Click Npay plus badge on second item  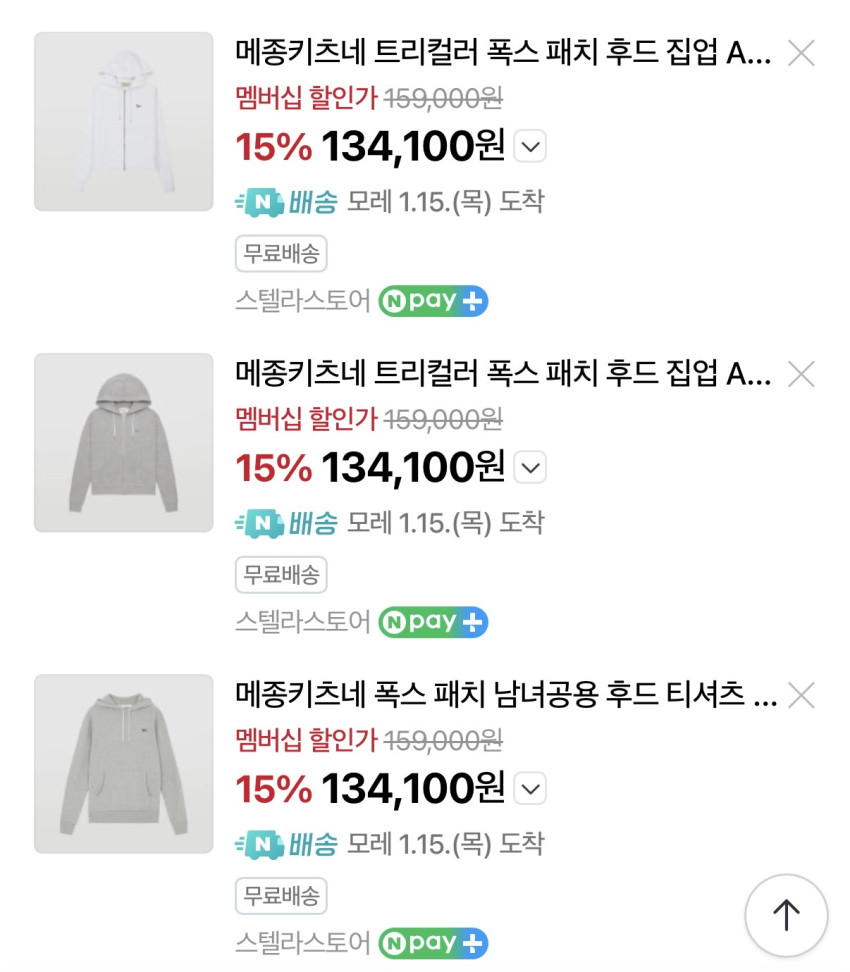[433, 621]
